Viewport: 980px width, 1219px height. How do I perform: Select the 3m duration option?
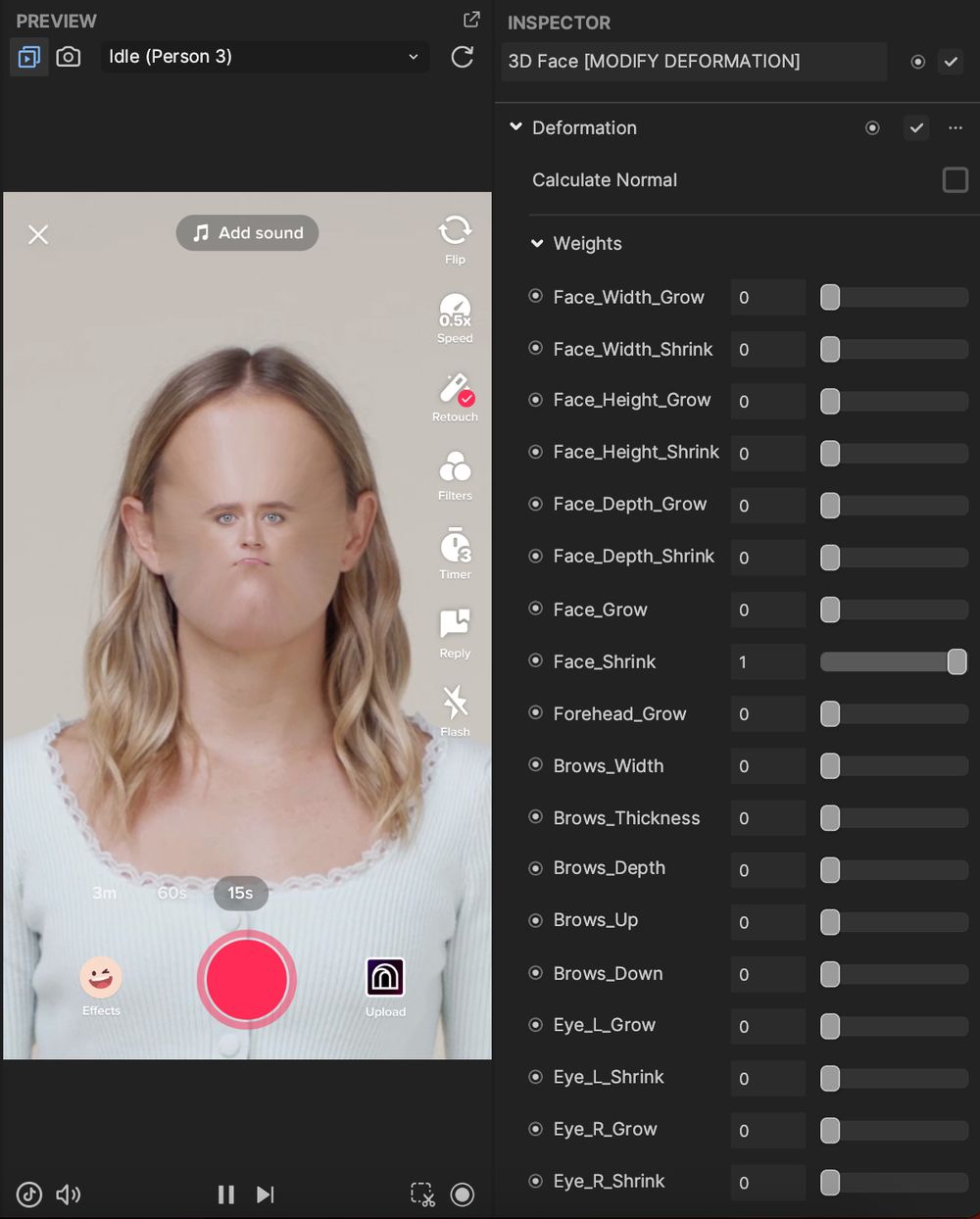click(x=104, y=893)
